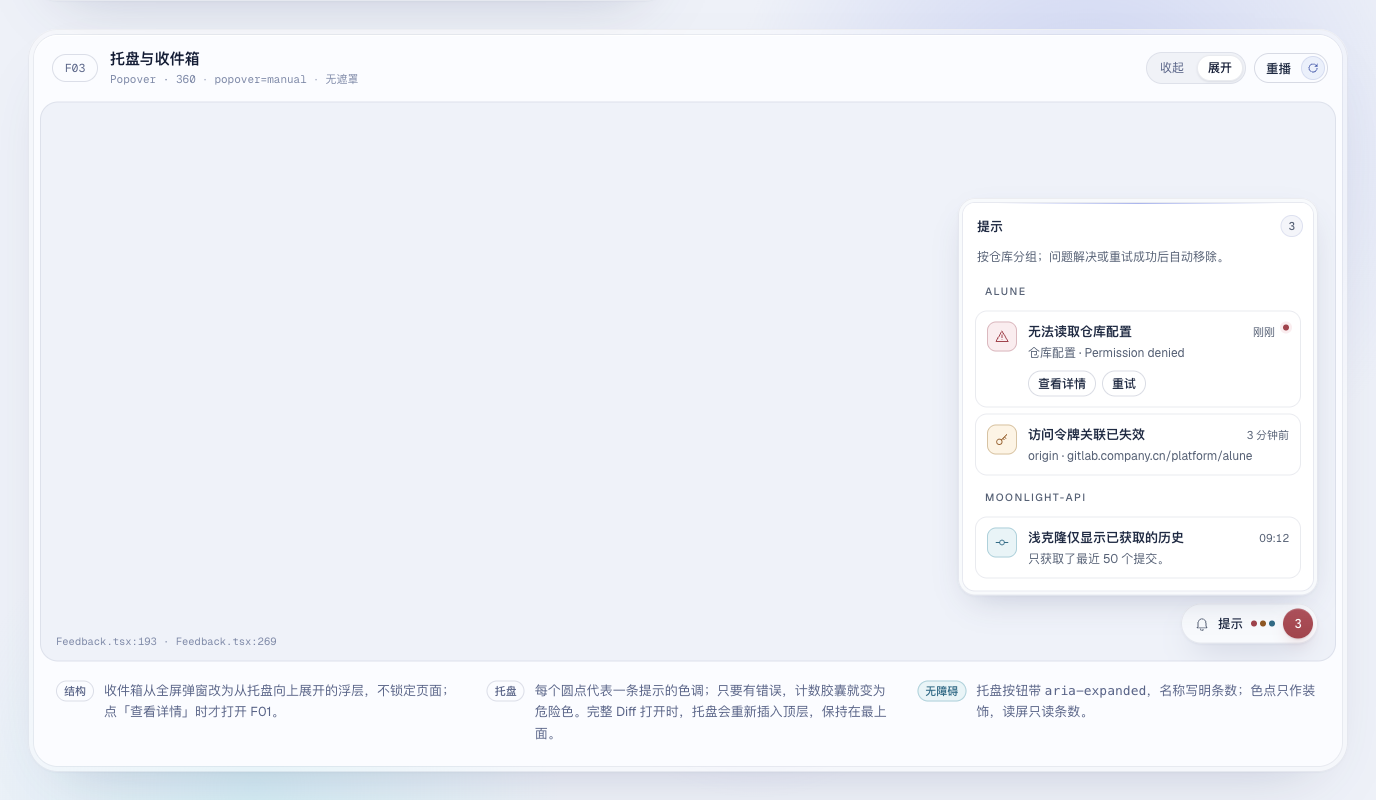Click the source reference Feedback.tsx:269
This screenshot has height=800, width=1376.
tap(226, 642)
